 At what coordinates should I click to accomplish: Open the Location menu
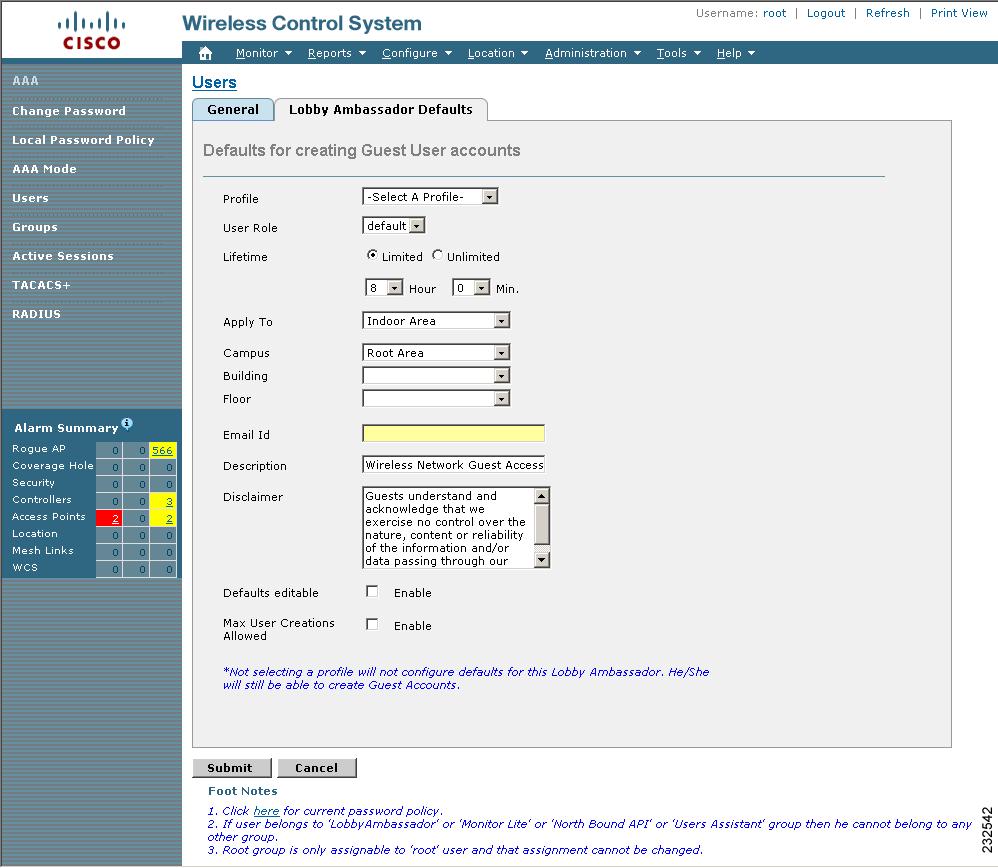tap(498, 53)
